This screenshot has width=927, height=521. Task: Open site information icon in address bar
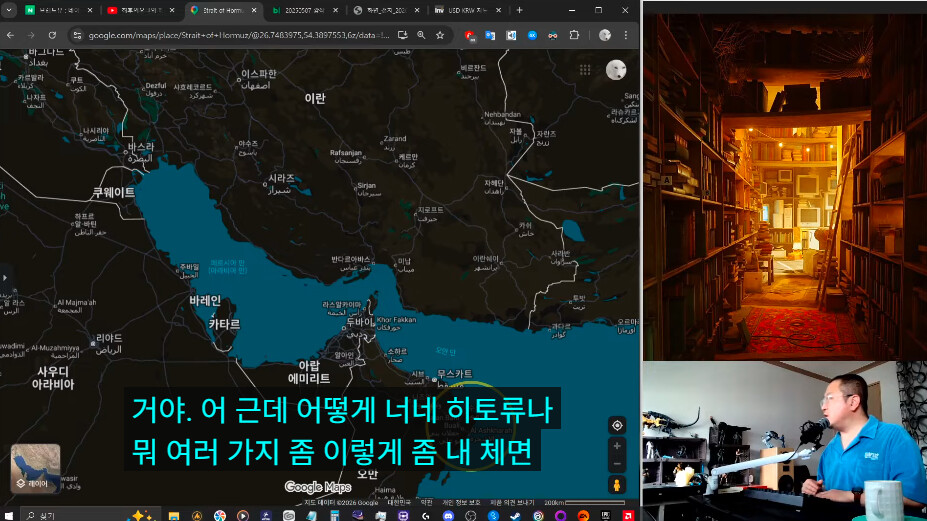pyautogui.click(x=77, y=35)
